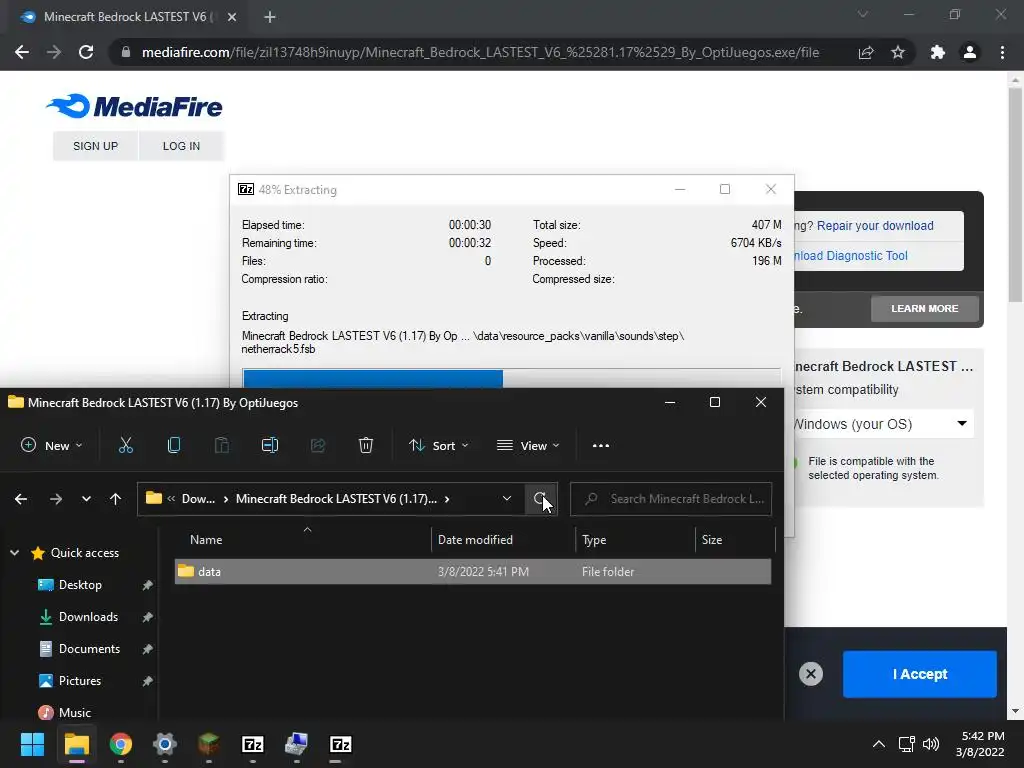Expand recent locations chevron in File Explorer
1024x768 pixels.
point(86,499)
